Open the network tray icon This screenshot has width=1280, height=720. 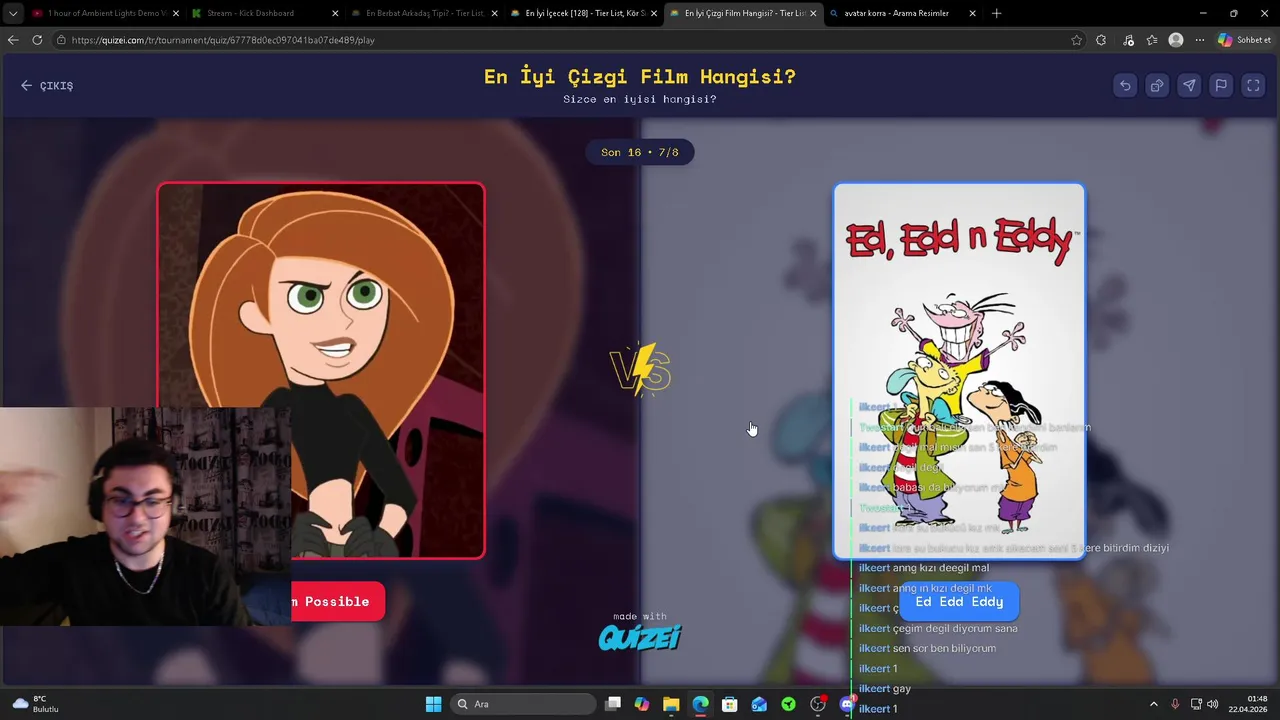click(x=1196, y=704)
